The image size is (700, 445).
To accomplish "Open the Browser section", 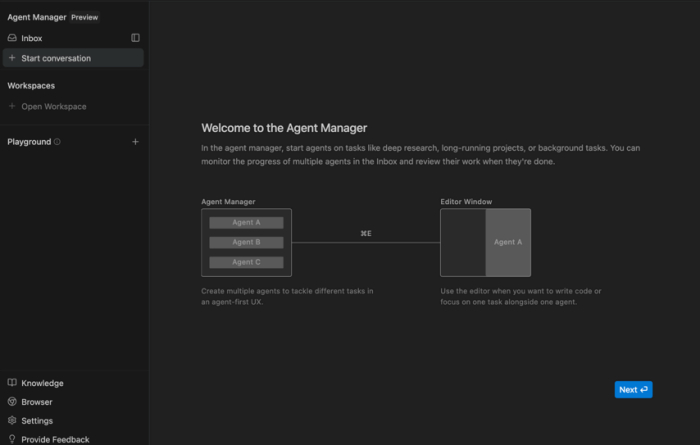I will (37, 402).
